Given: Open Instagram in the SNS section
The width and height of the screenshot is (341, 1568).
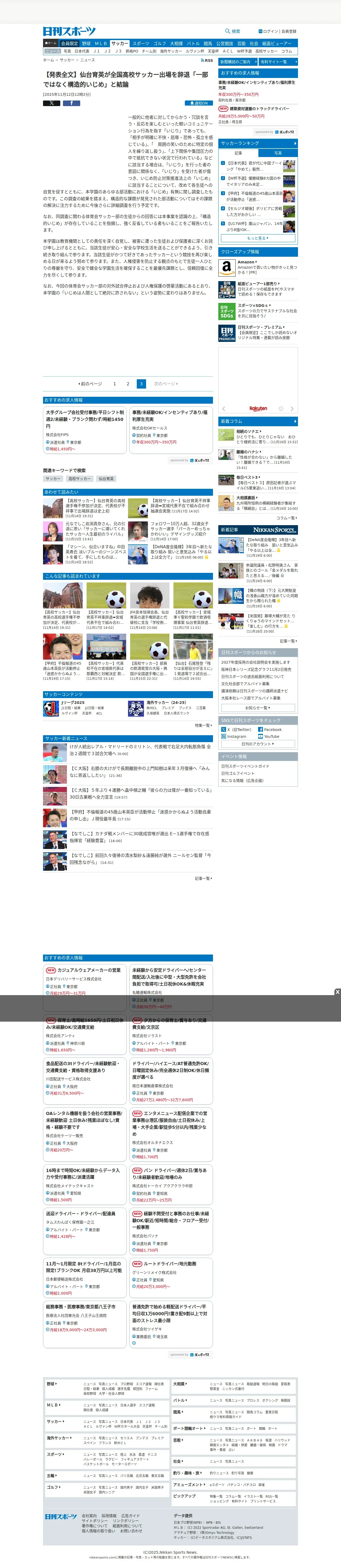Looking at the screenshot, I should (x=234, y=737).
